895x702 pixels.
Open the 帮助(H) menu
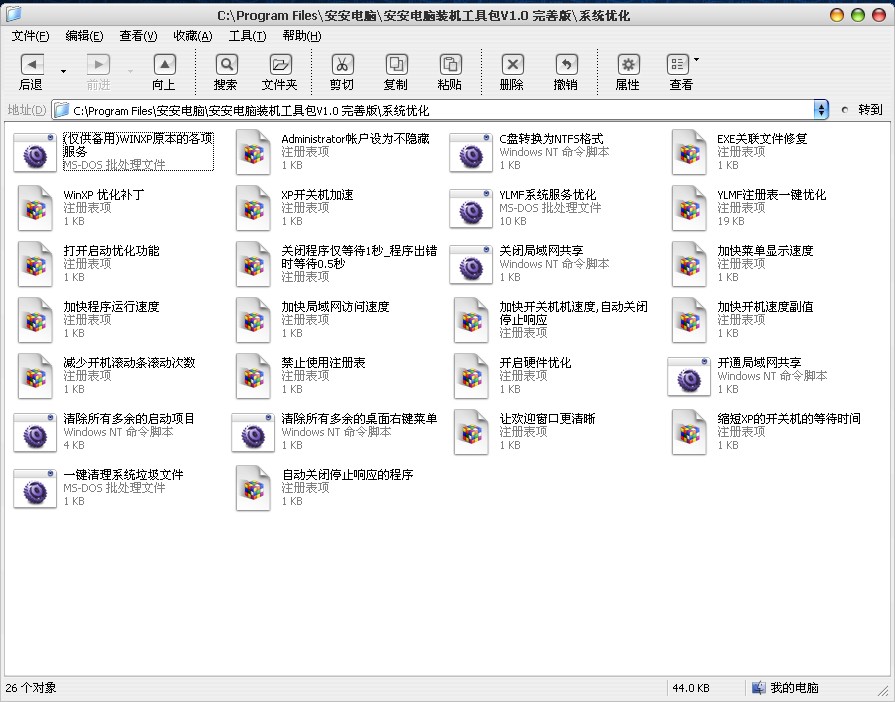tap(301, 36)
